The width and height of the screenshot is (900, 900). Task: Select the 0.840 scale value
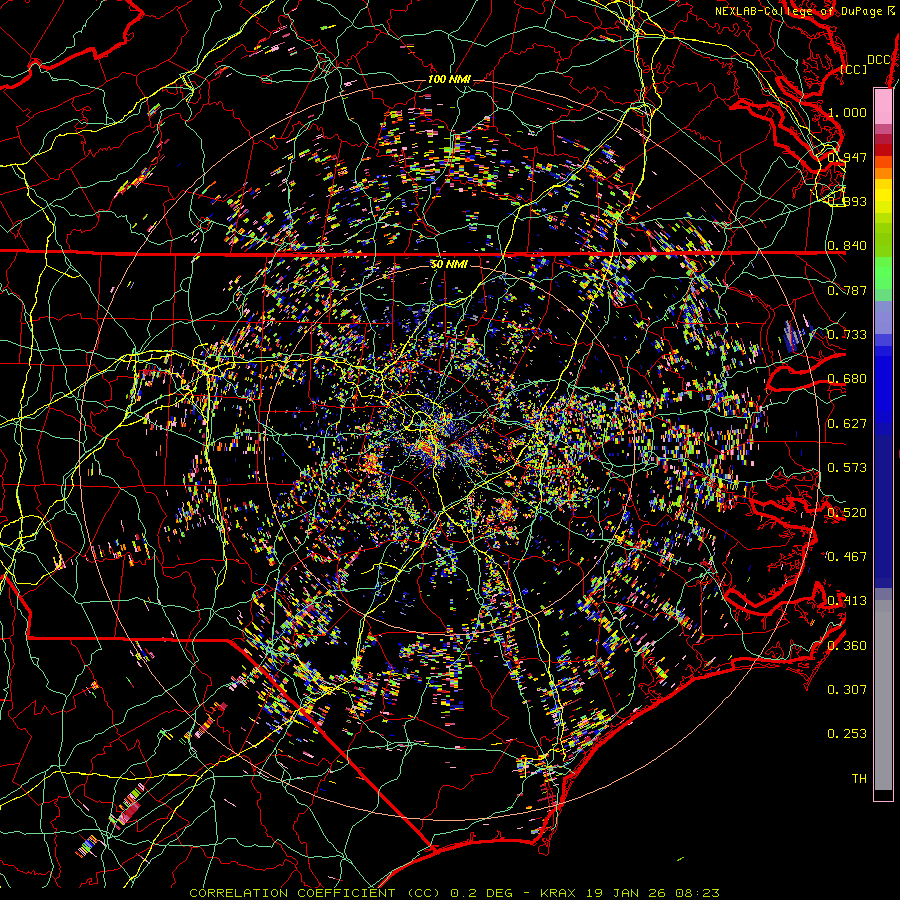click(847, 246)
